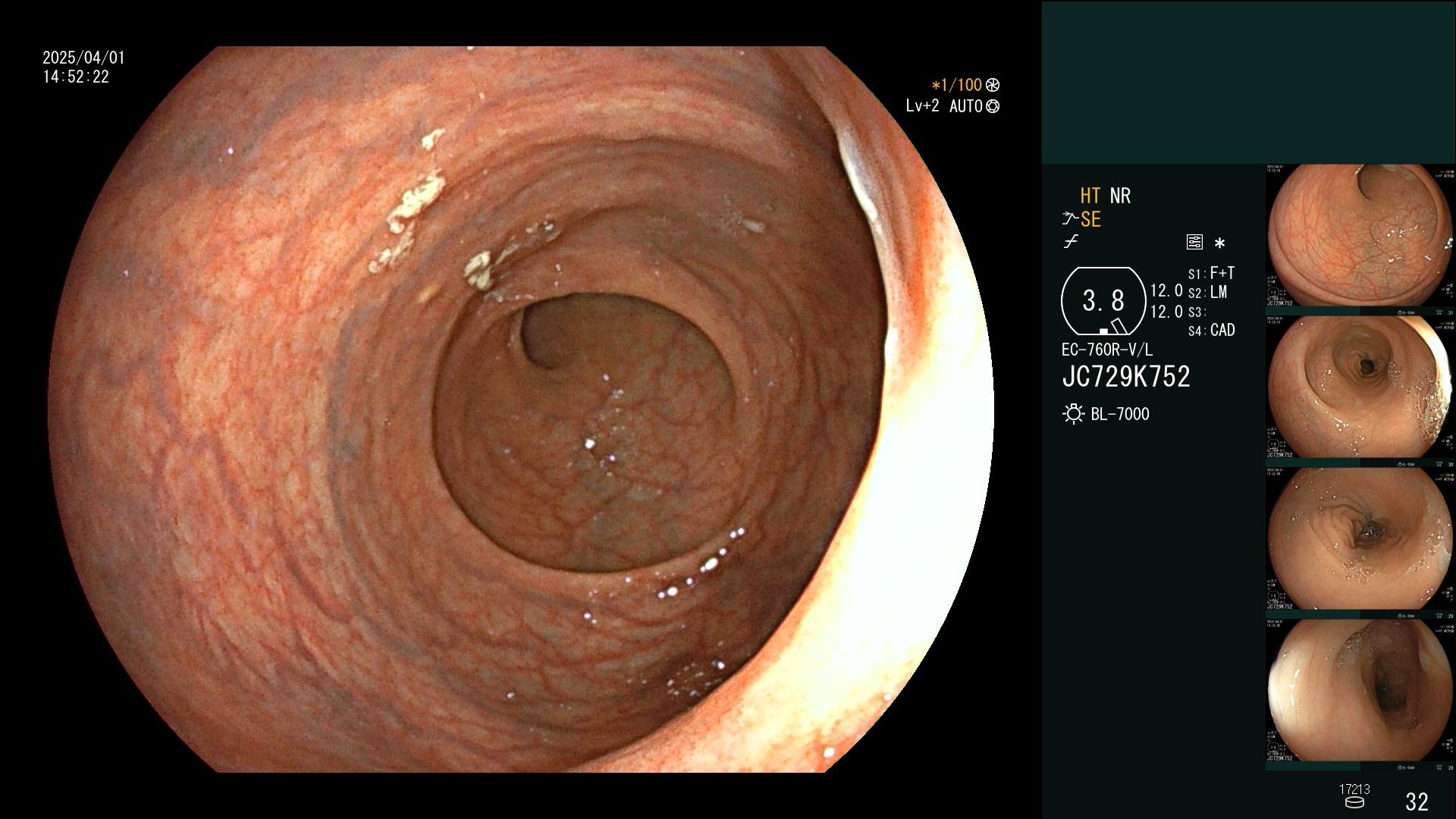This screenshot has width=1456, height=819.
Task: Select the bottom captured image thumbnail
Action: click(x=1360, y=691)
